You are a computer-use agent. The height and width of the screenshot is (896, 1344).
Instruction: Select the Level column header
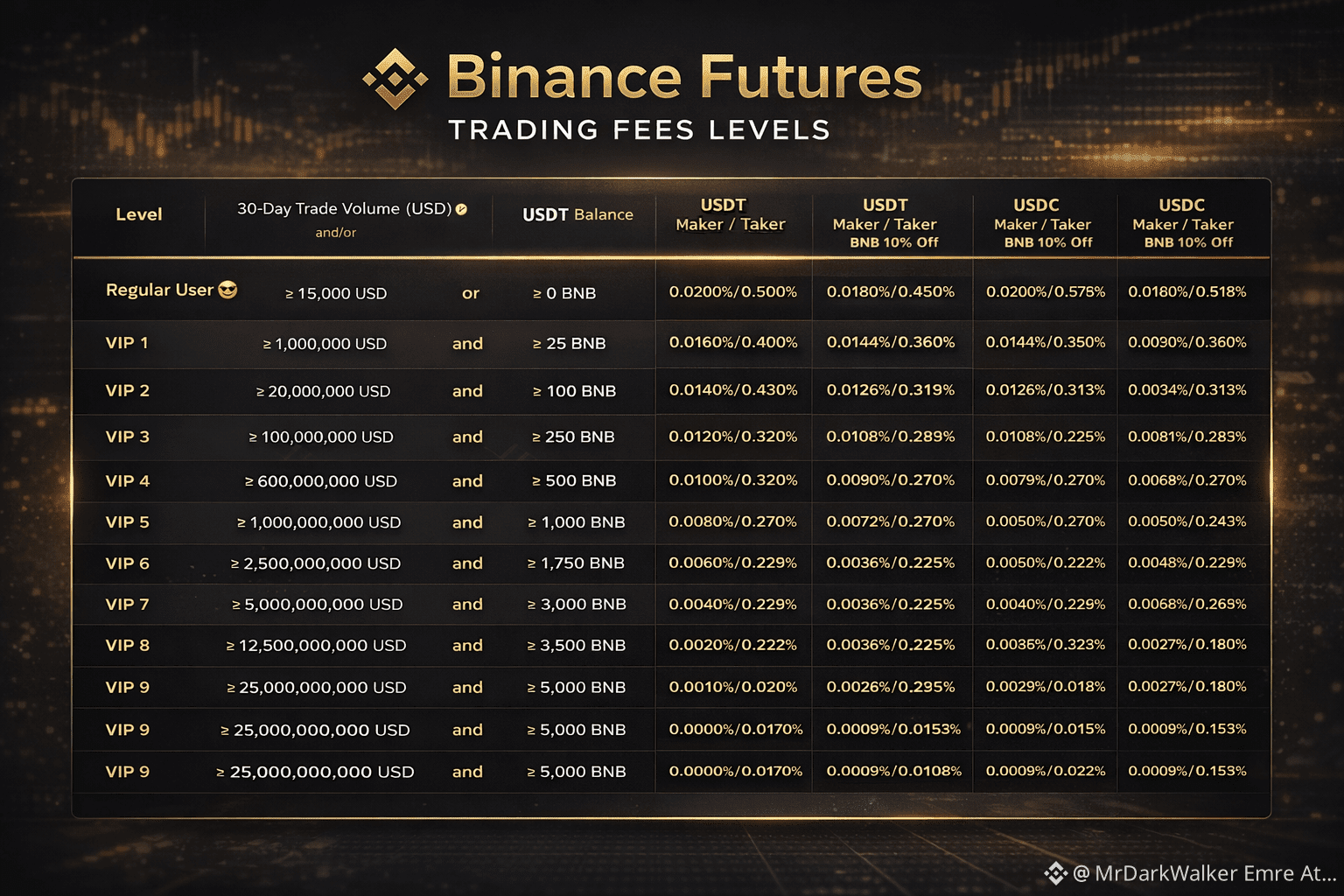click(139, 214)
